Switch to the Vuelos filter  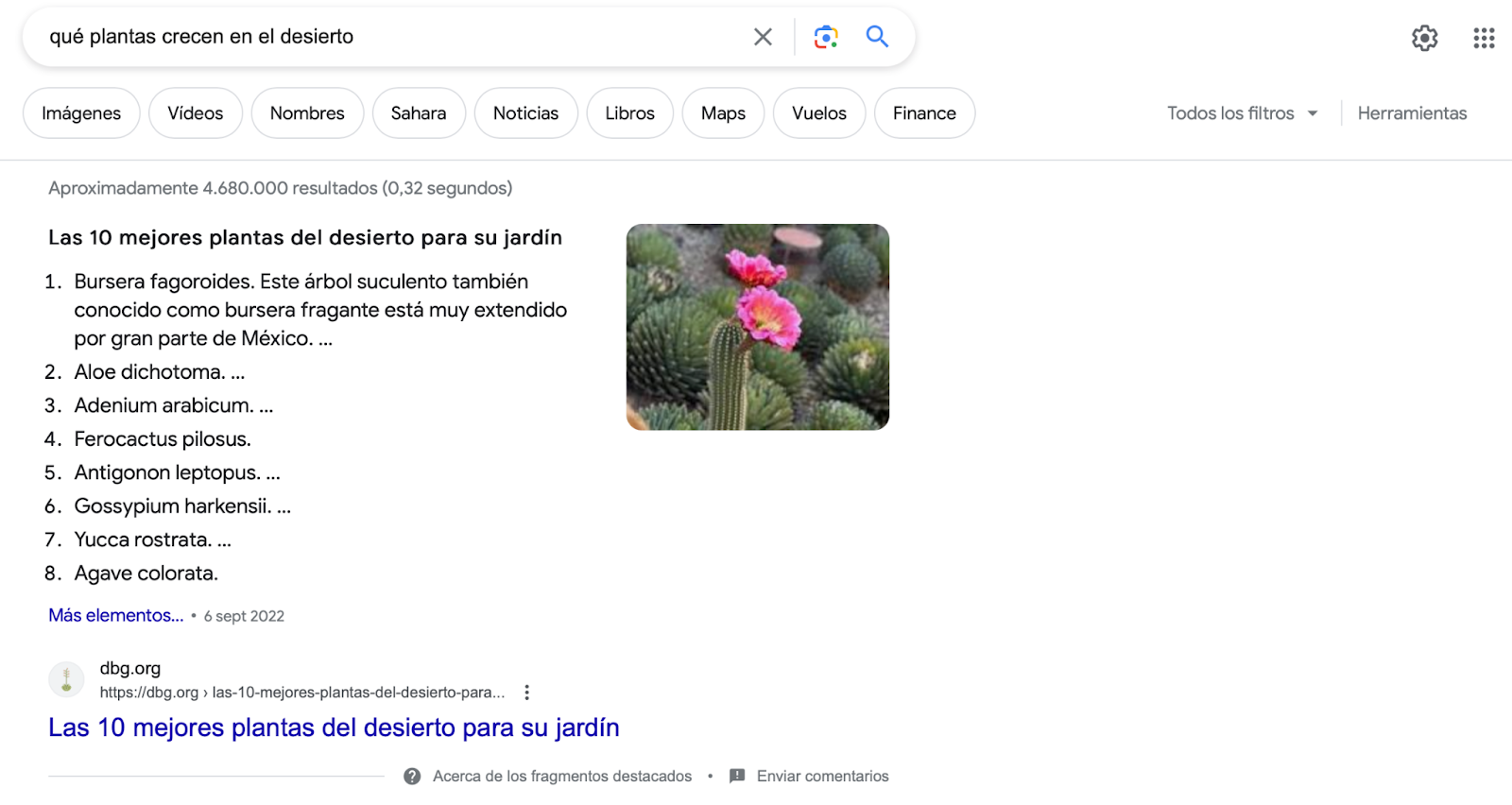(x=819, y=113)
